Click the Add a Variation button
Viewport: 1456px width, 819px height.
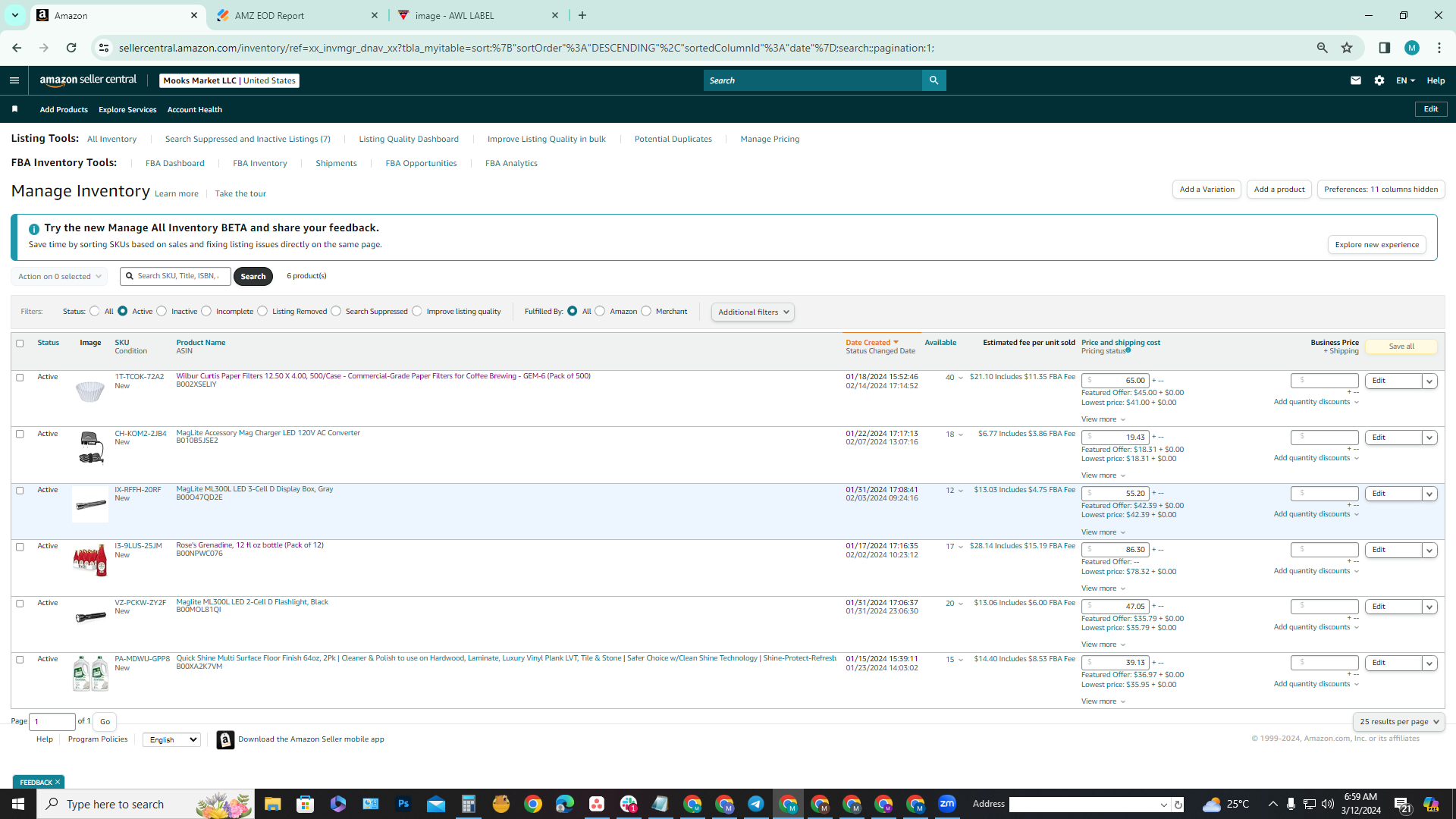pyautogui.click(x=1207, y=190)
